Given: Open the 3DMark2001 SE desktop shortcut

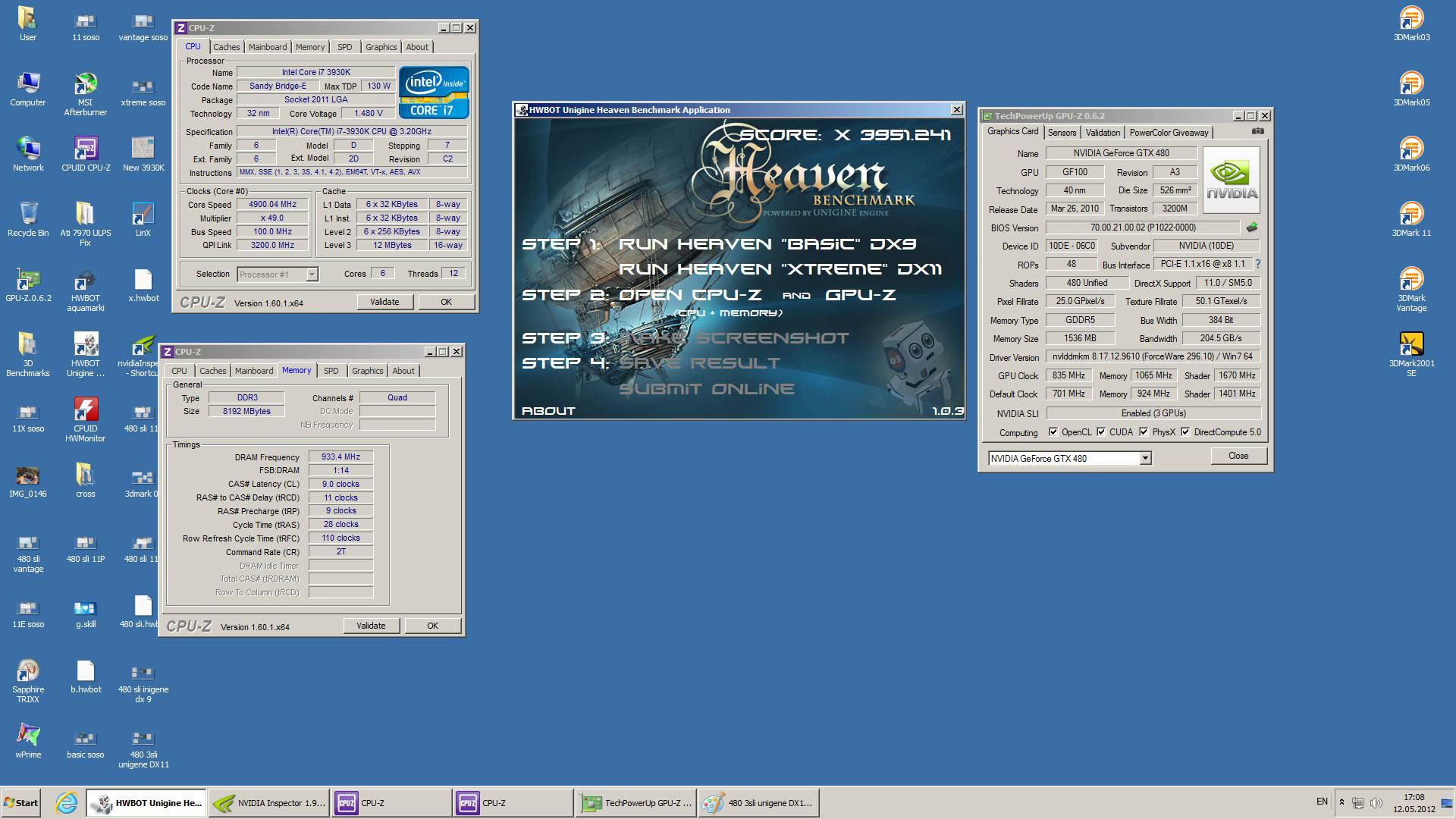Looking at the screenshot, I should click(x=1411, y=354).
